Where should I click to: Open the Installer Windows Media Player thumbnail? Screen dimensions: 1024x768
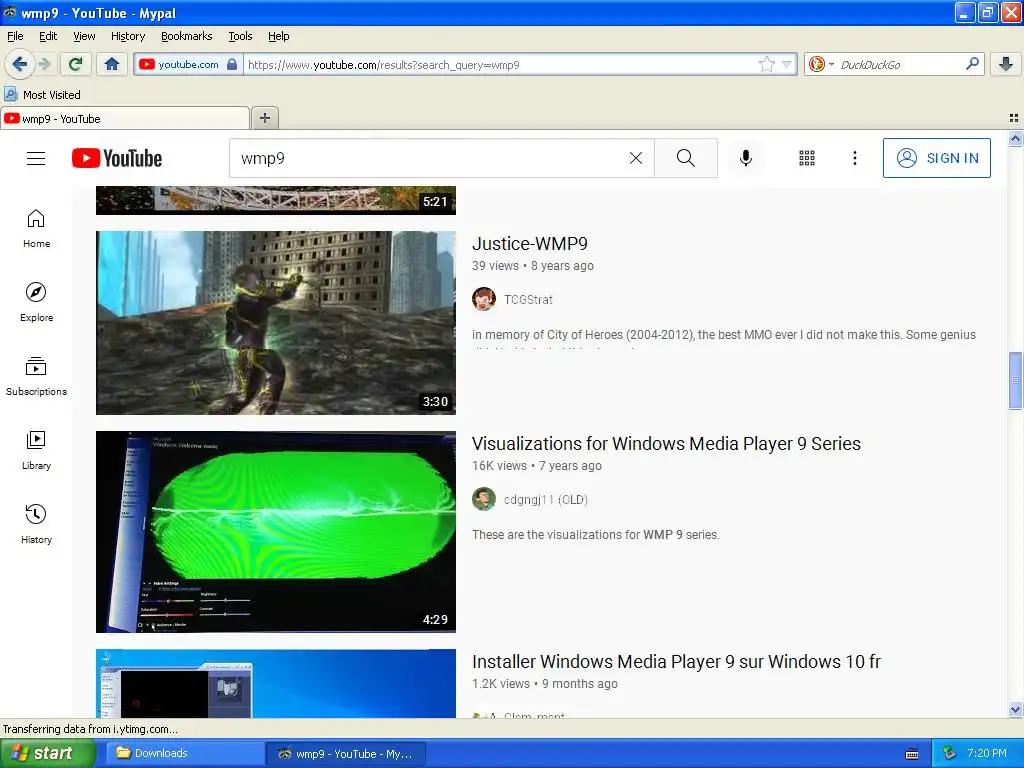point(276,683)
